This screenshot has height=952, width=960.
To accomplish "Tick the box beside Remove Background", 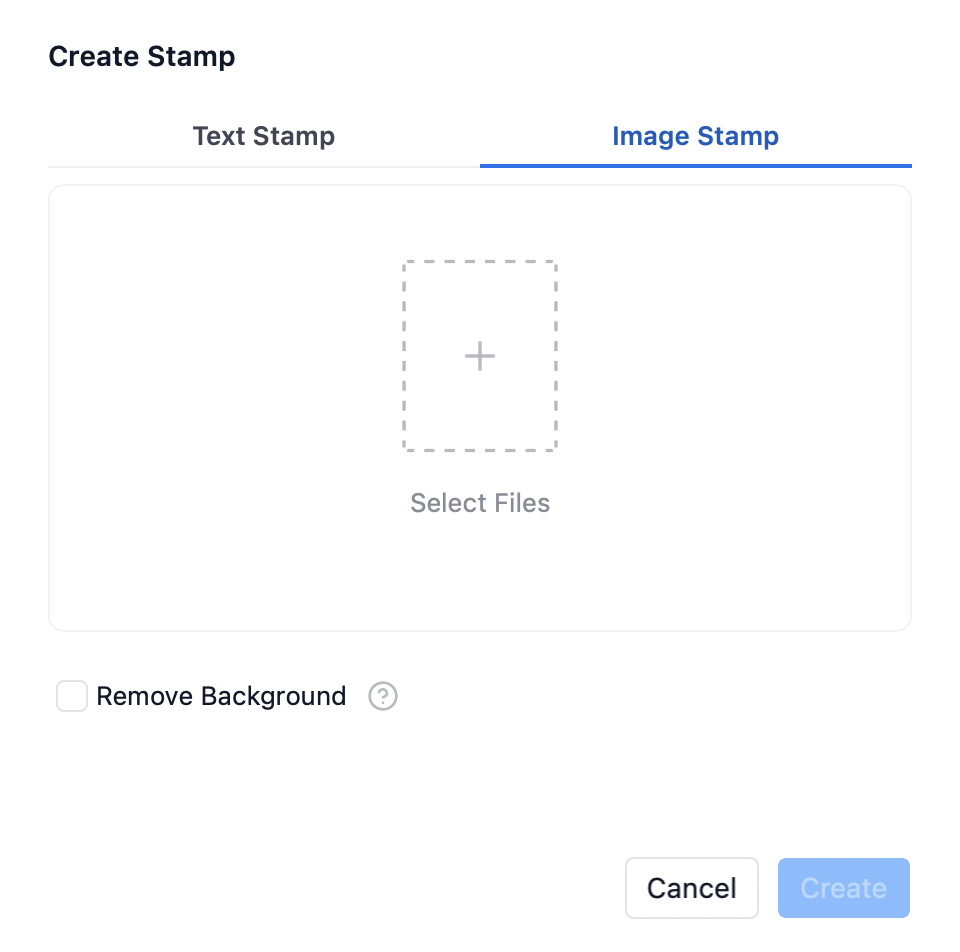I will point(72,696).
